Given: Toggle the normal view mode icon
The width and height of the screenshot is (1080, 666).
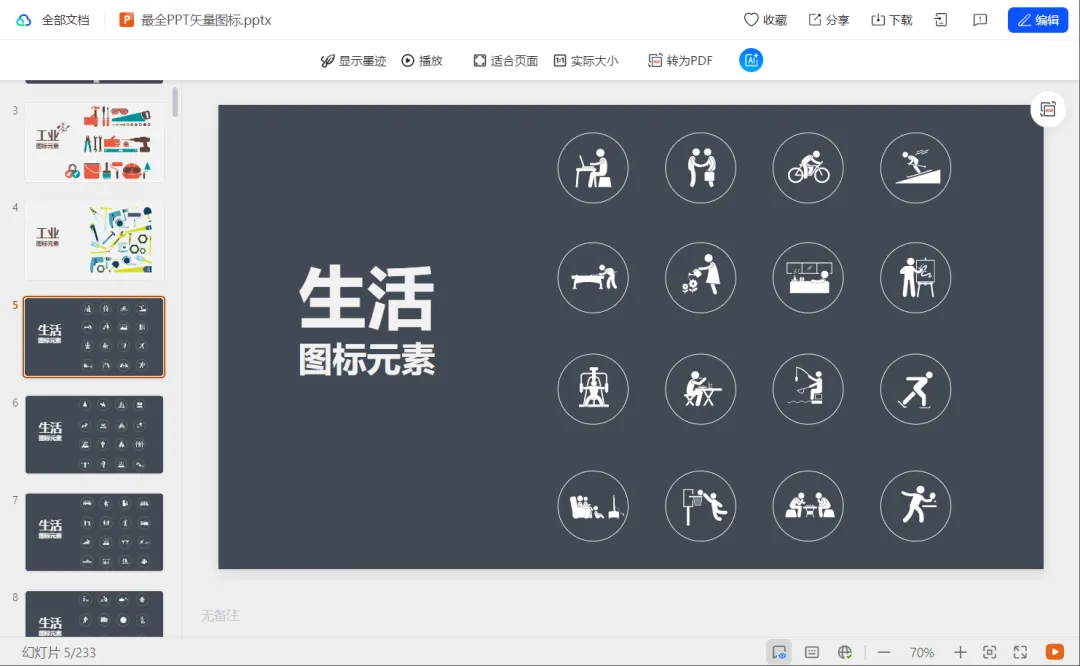Looking at the screenshot, I should (779, 652).
